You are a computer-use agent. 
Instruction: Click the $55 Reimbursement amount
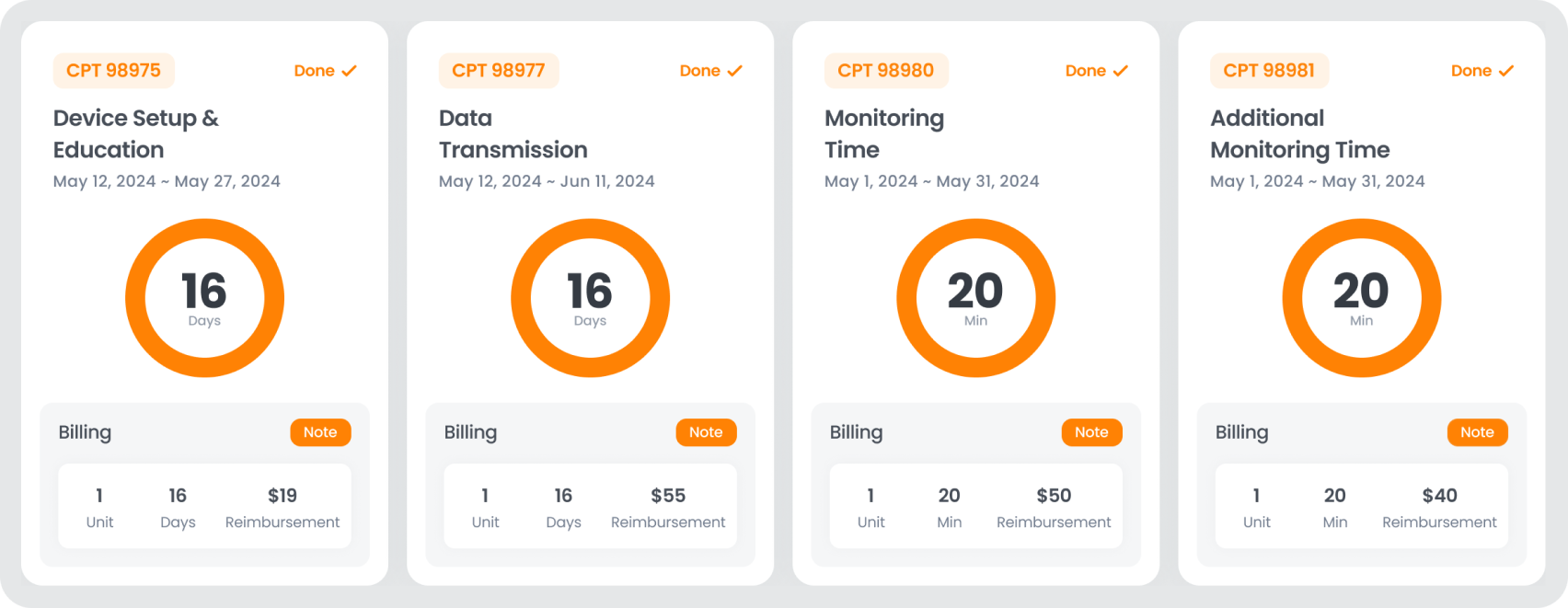point(668,496)
